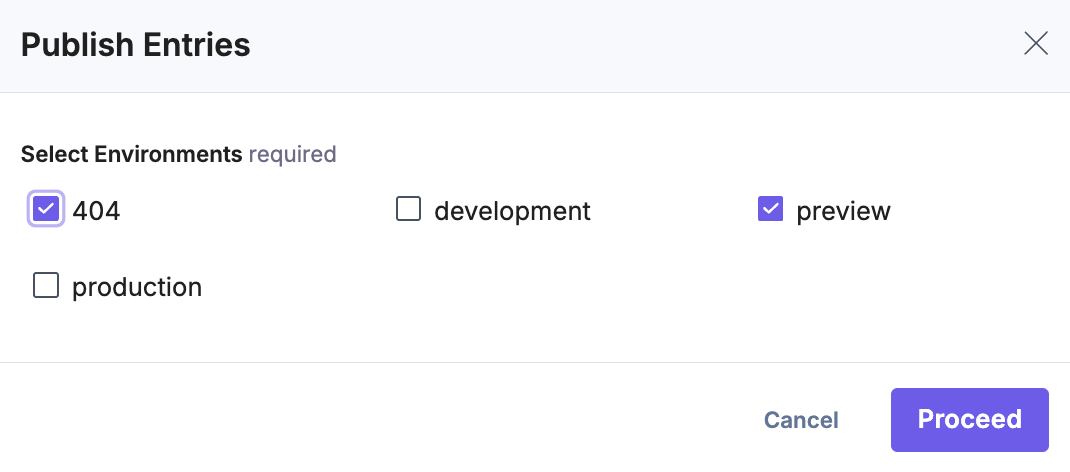Click the empty box icon beside production
Image resolution: width=1070 pixels, height=472 pixels.
click(x=46, y=286)
